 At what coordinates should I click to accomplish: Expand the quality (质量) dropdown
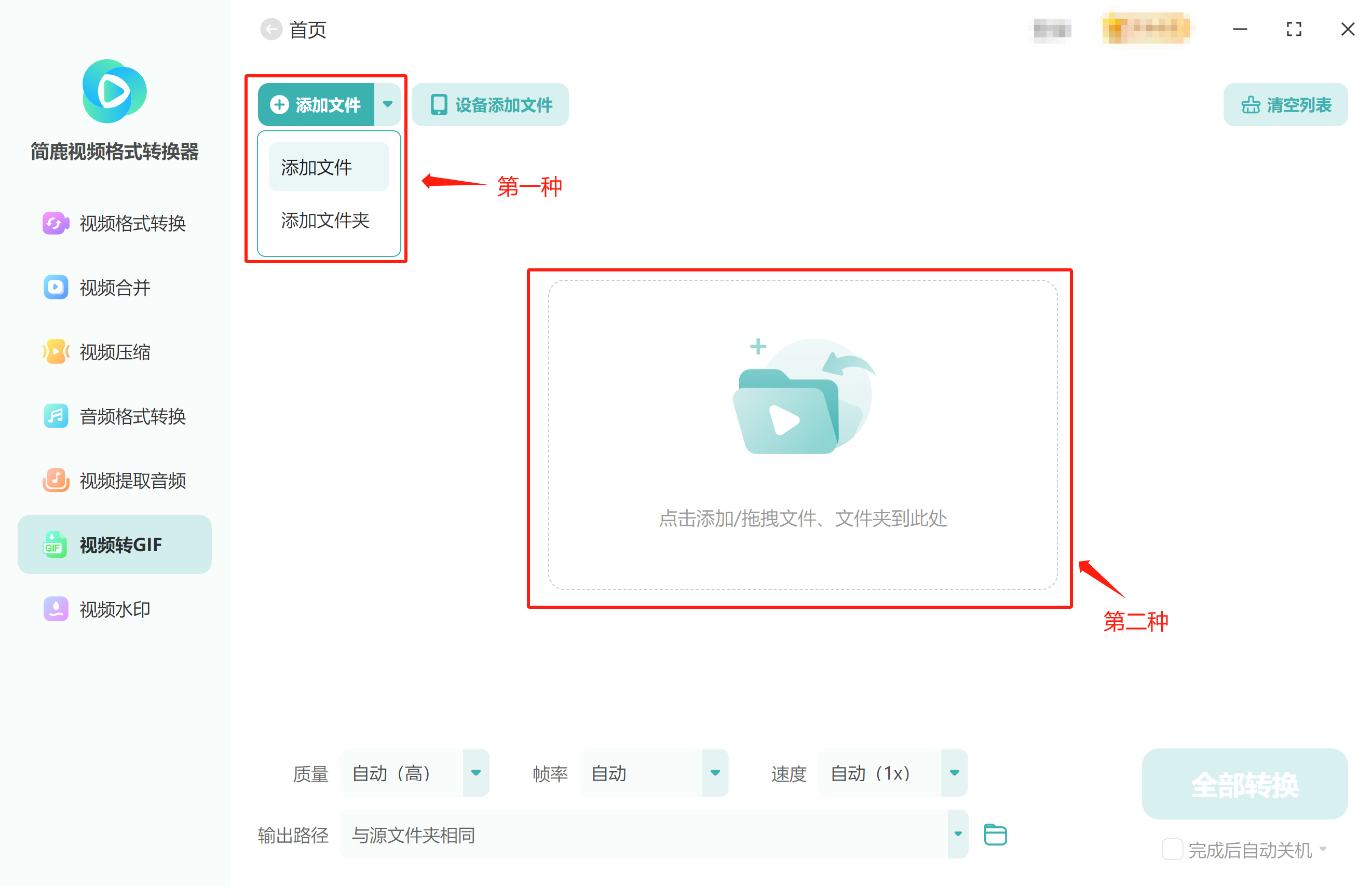(x=476, y=773)
